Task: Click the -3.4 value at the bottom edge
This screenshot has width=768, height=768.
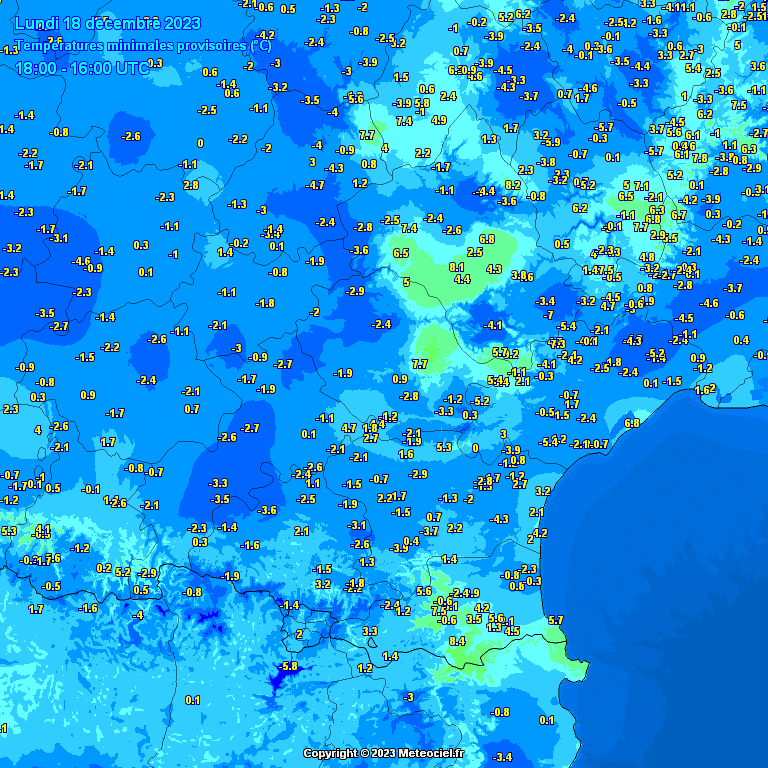Action: pos(503,757)
